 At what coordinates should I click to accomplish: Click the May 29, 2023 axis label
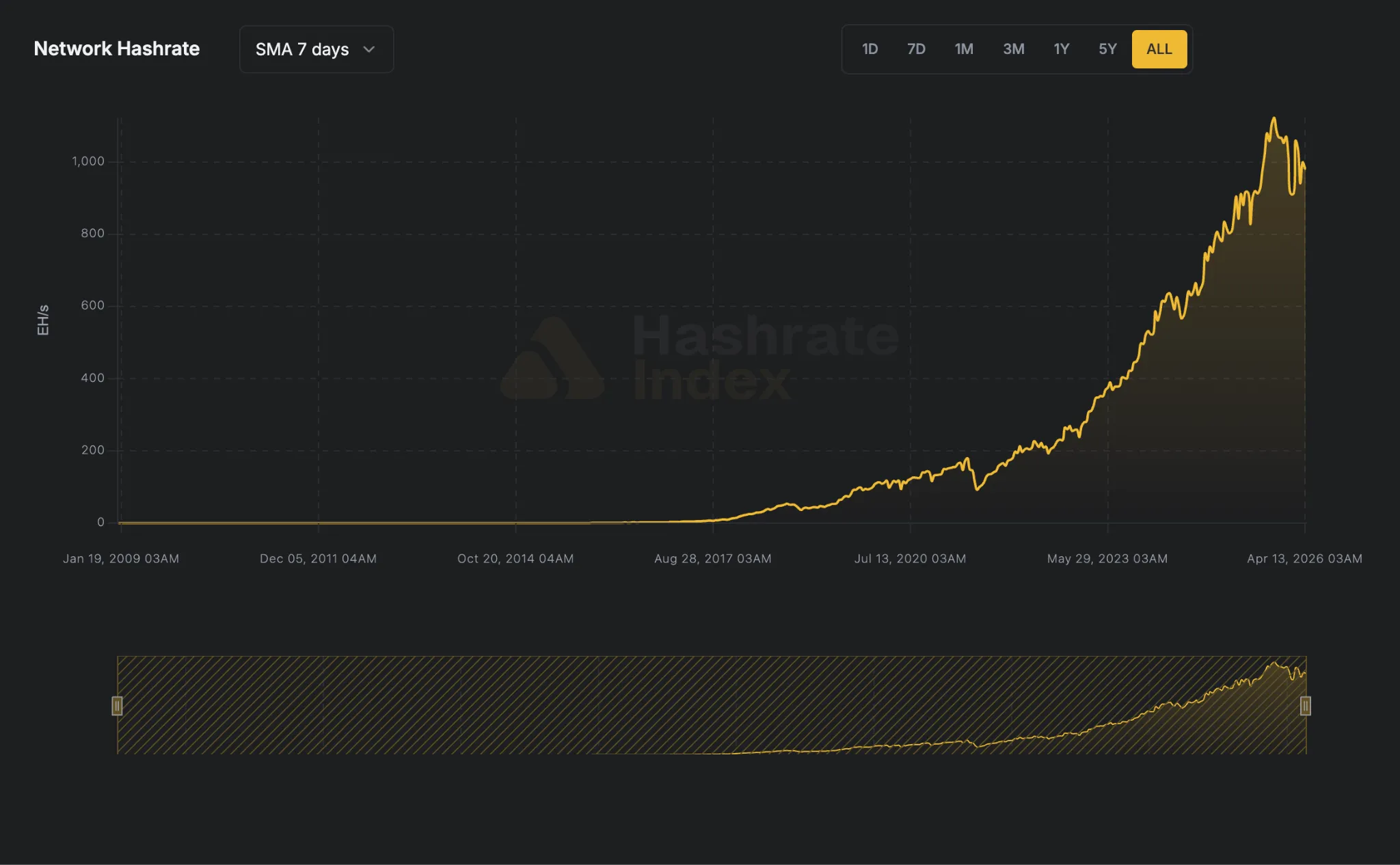[x=1107, y=558]
